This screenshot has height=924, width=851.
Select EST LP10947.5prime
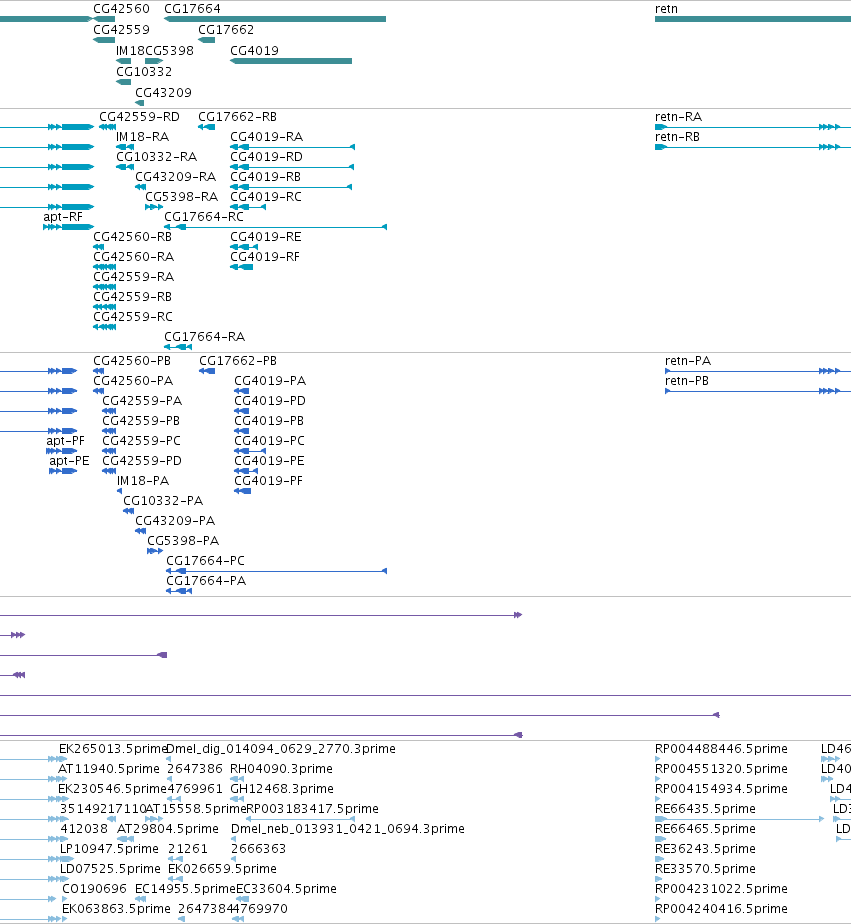(x=110, y=849)
